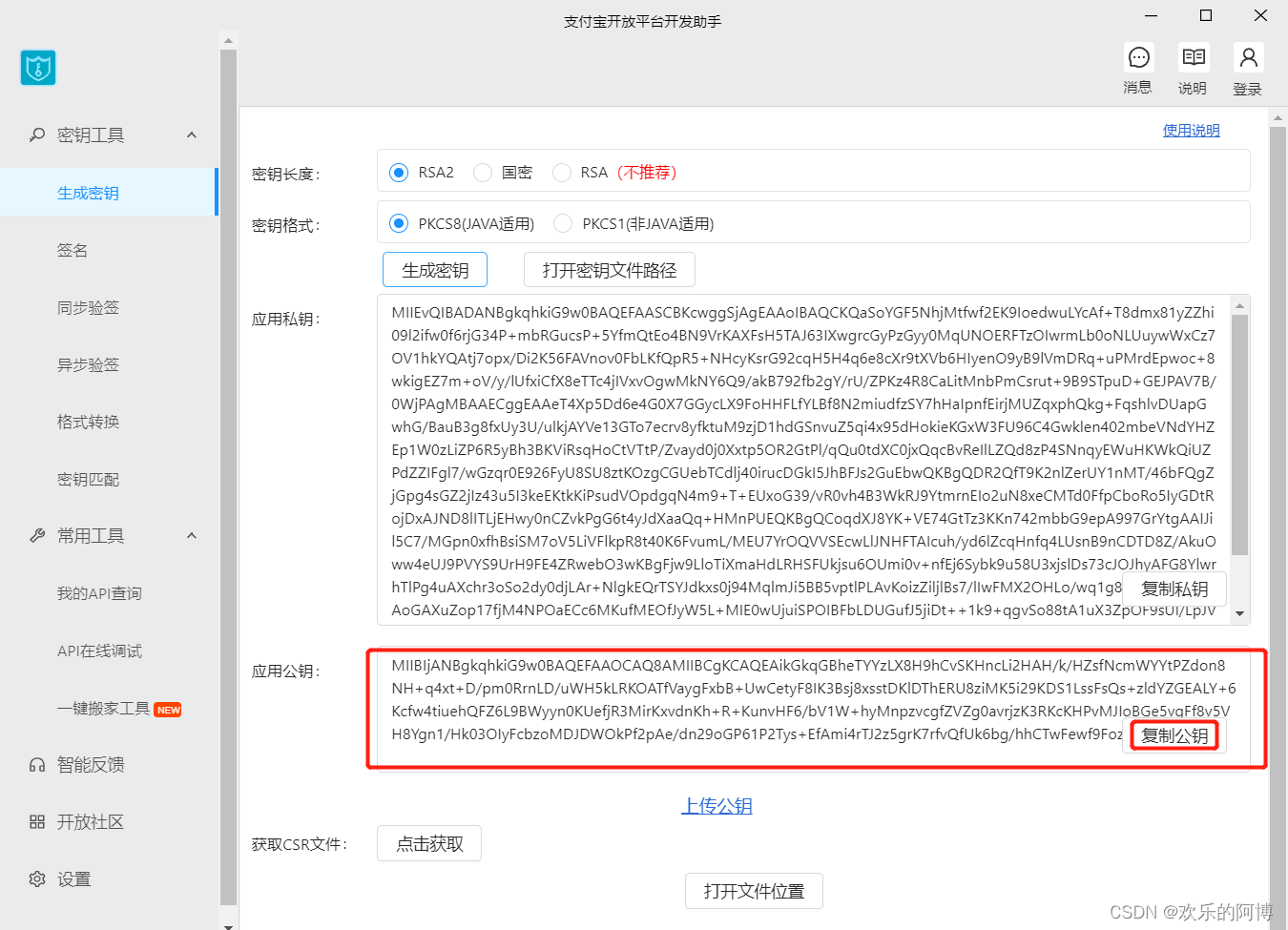Select the RSA (不推荐) option
This screenshot has height=930, width=1288.
(x=562, y=173)
